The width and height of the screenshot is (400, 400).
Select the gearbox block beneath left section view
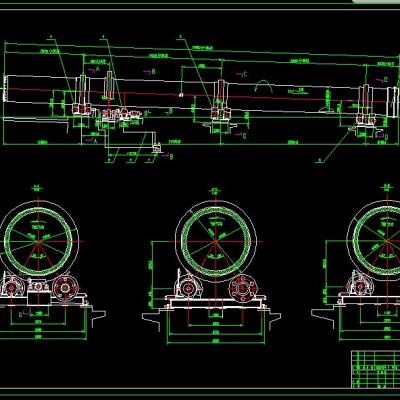click(39, 298)
